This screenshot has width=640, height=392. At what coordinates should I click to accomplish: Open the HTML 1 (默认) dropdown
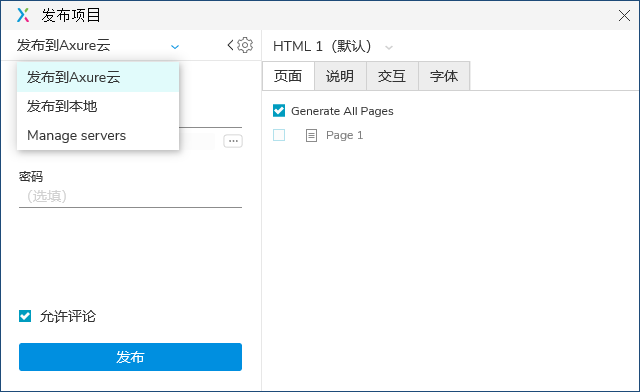[389, 47]
